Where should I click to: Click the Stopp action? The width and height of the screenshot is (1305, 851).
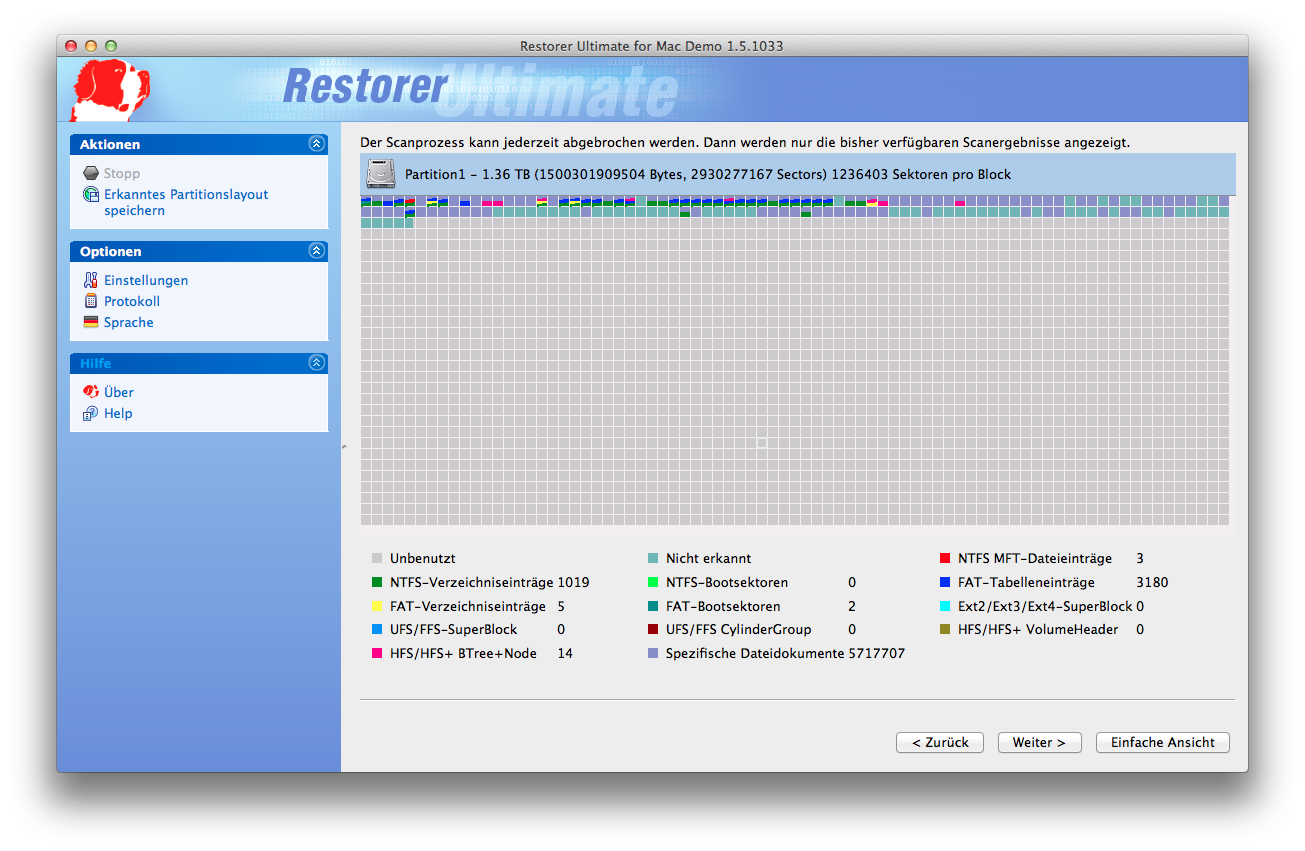[x=122, y=173]
